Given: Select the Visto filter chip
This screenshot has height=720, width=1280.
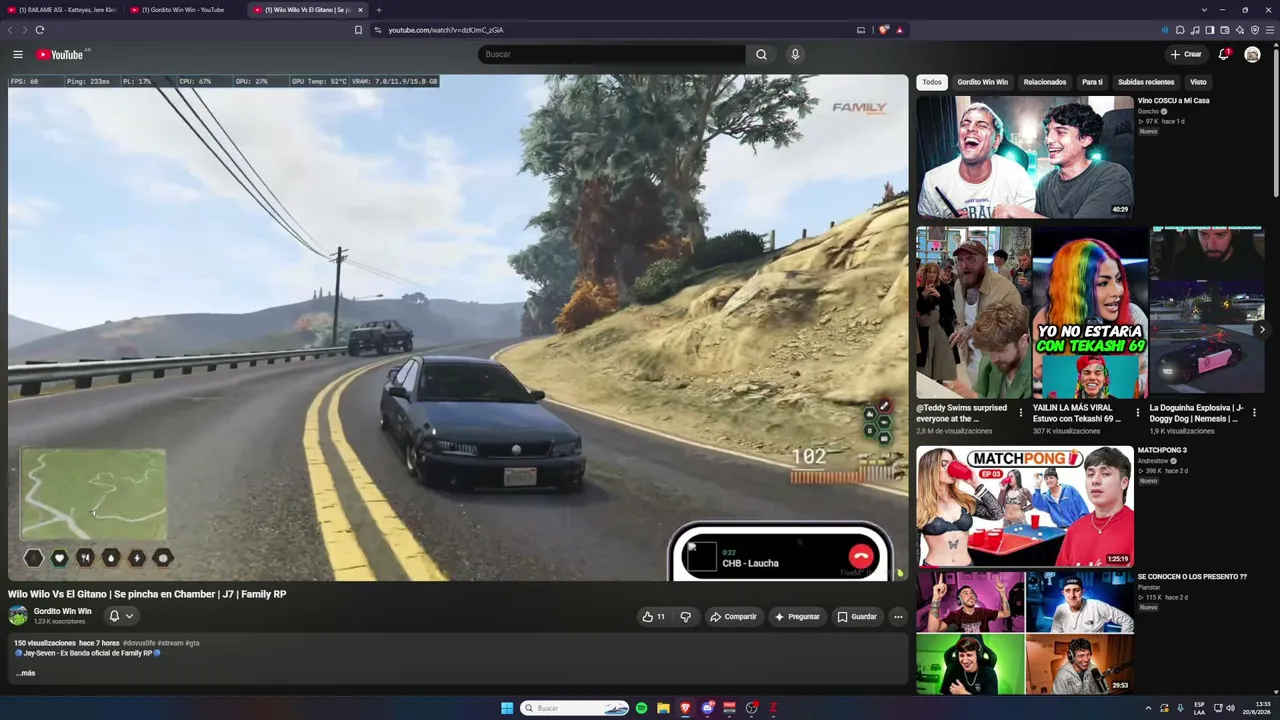Looking at the screenshot, I should coord(1198,82).
